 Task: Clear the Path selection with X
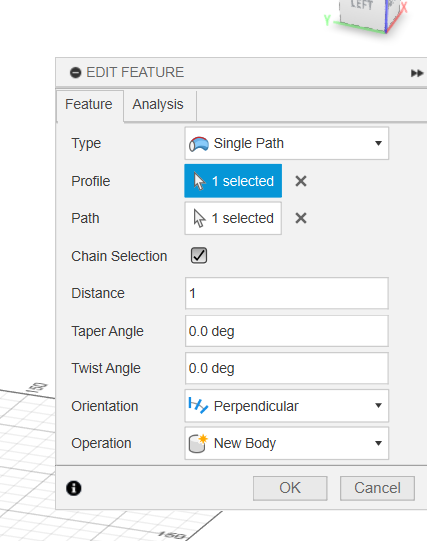pyautogui.click(x=301, y=218)
